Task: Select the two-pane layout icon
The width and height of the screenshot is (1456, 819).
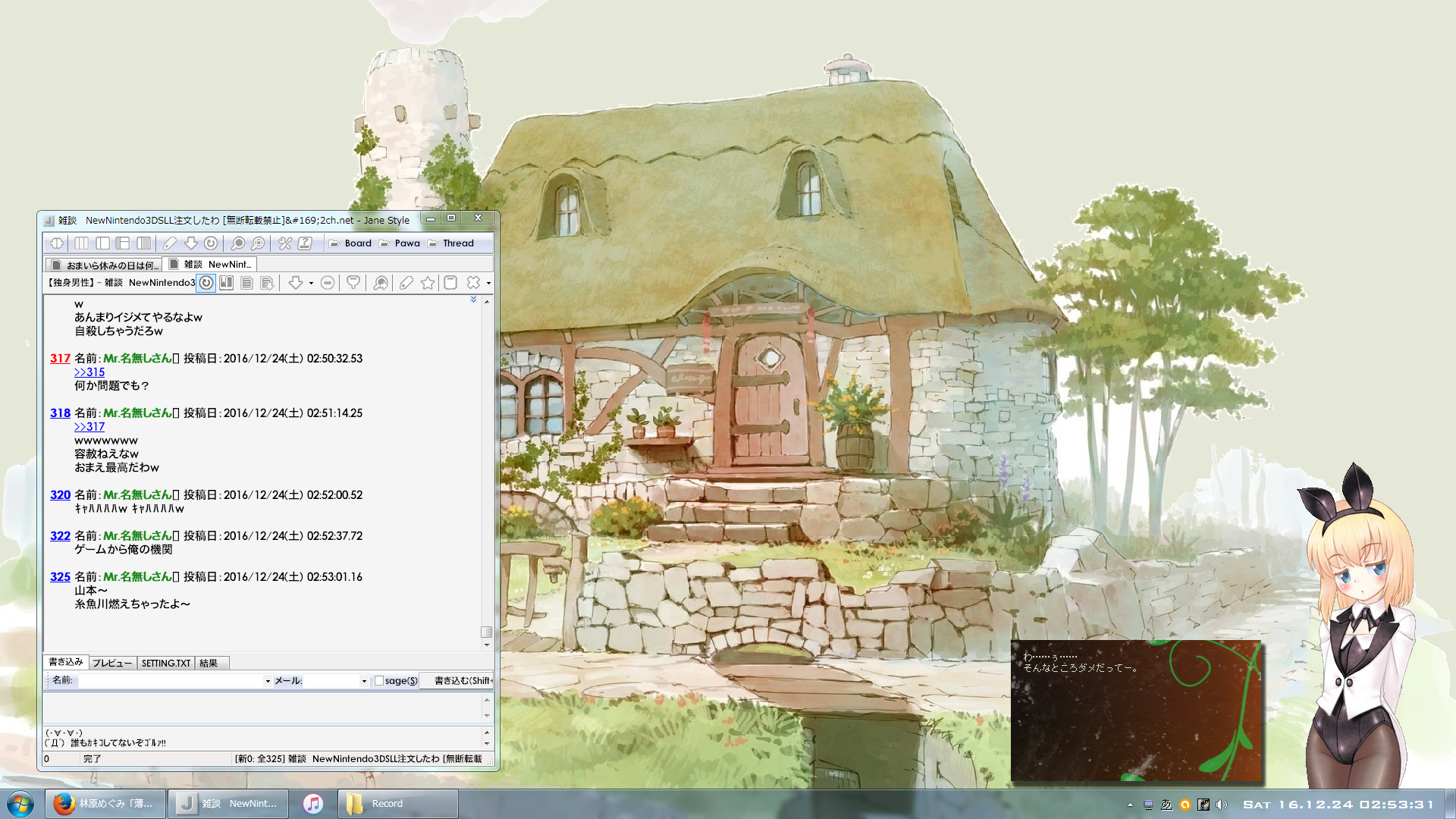Action: (102, 243)
